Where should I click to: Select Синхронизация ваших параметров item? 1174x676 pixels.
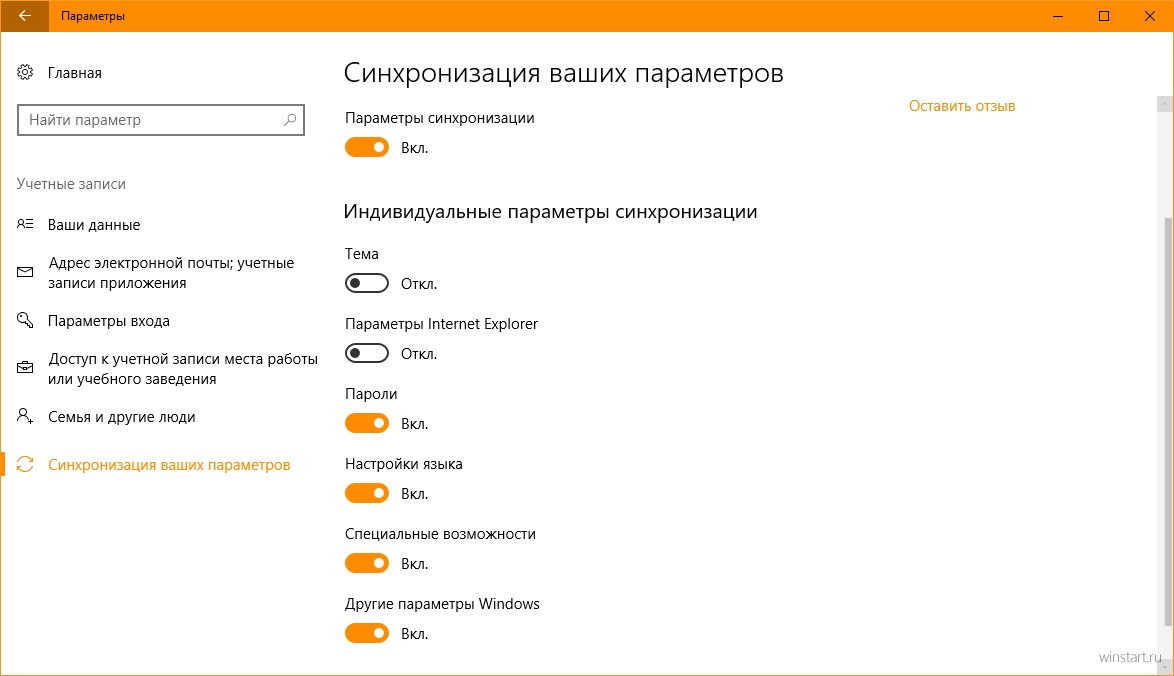(x=169, y=465)
